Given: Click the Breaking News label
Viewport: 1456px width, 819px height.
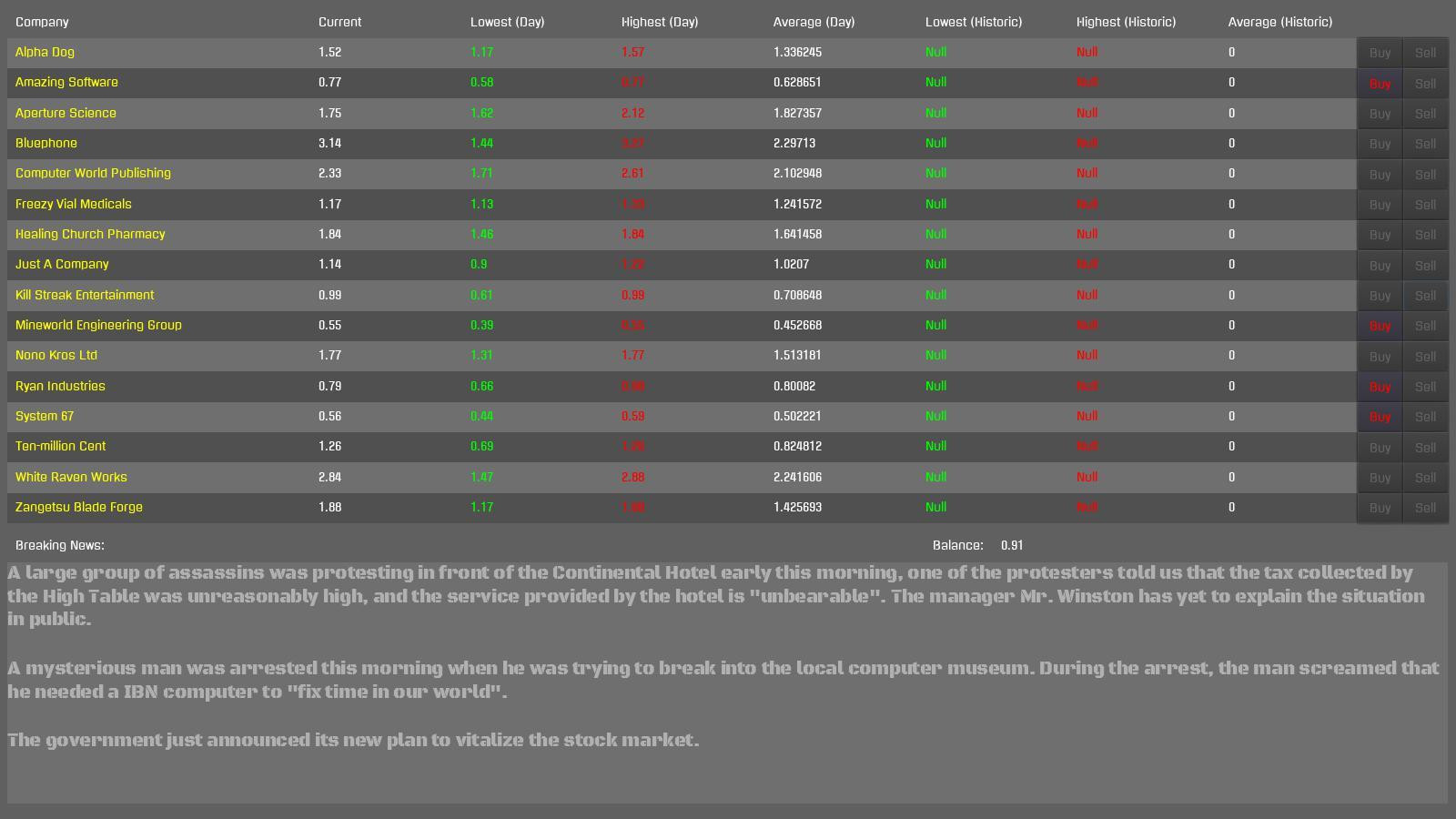Looking at the screenshot, I should tap(60, 545).
